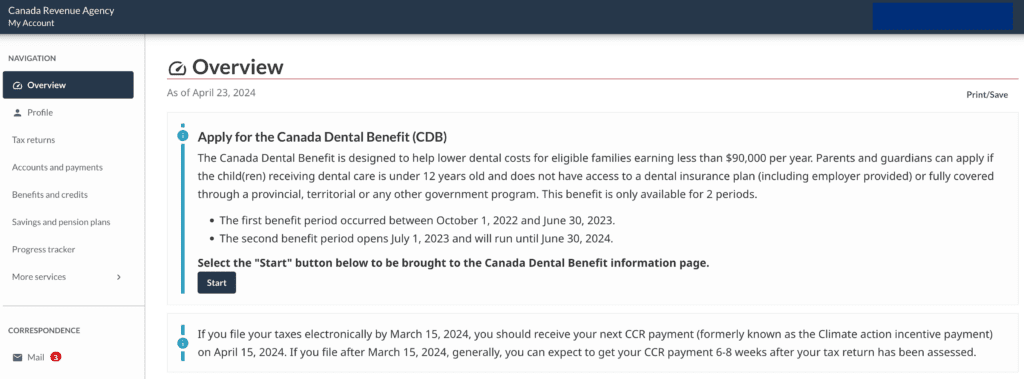Click the blue user box in header
This screenshot has height=379, width=1024.
[942, 16]
